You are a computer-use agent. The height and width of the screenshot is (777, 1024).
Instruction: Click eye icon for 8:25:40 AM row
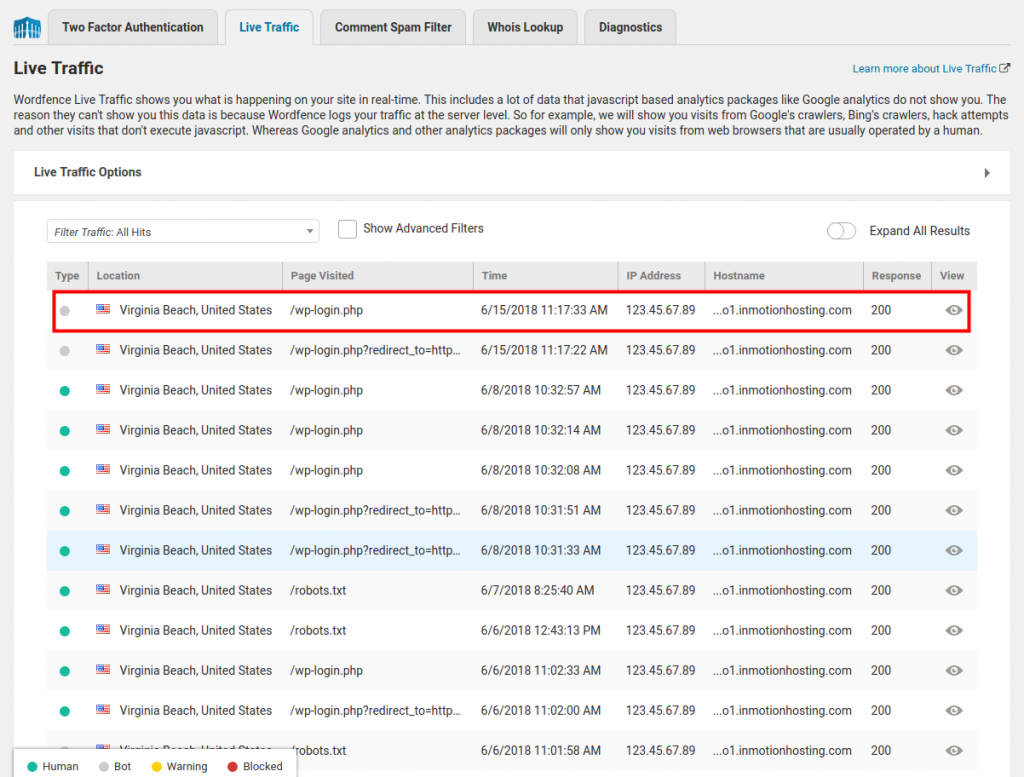click(953, 590)
